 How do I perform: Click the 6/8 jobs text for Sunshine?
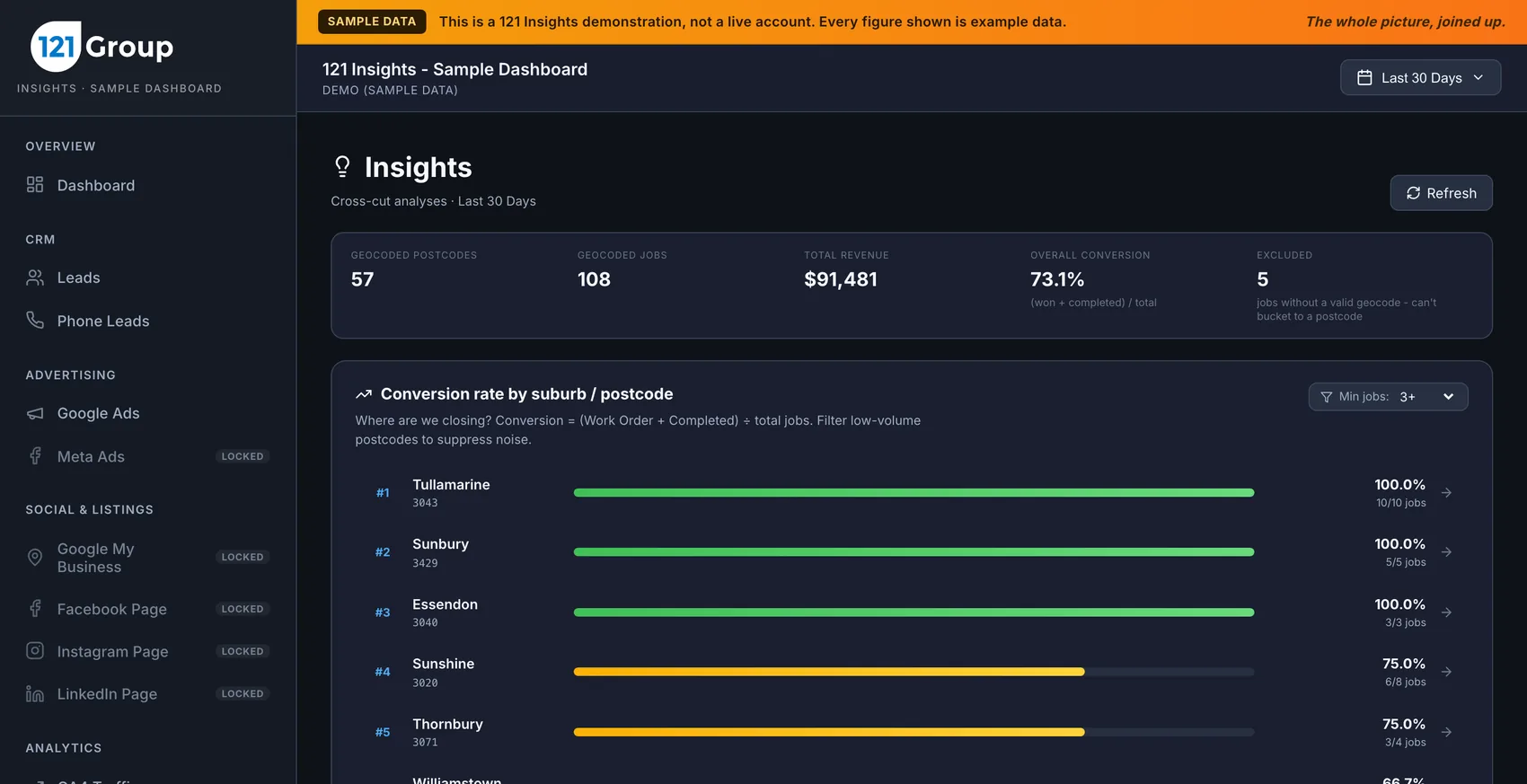[x=1405, y=683]
